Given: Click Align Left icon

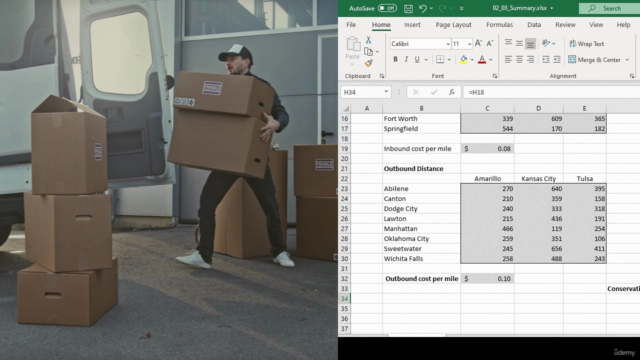Looking at the screenshot, I should tap(508, 60).
